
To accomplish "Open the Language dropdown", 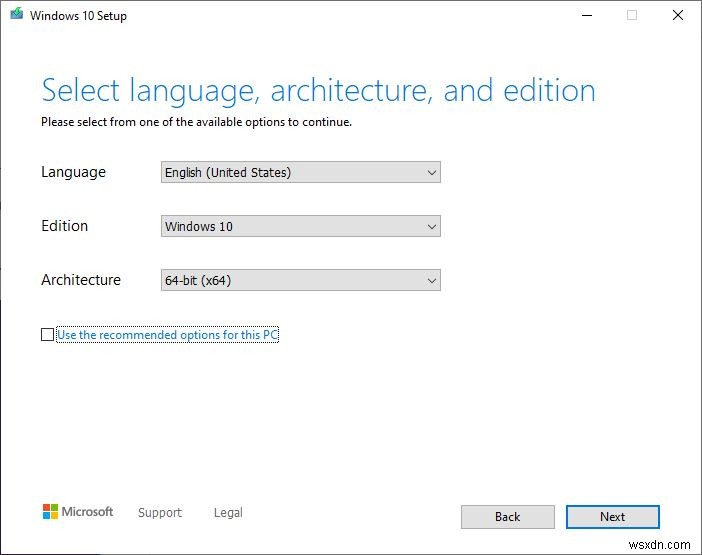I will [x=300, y=172].
